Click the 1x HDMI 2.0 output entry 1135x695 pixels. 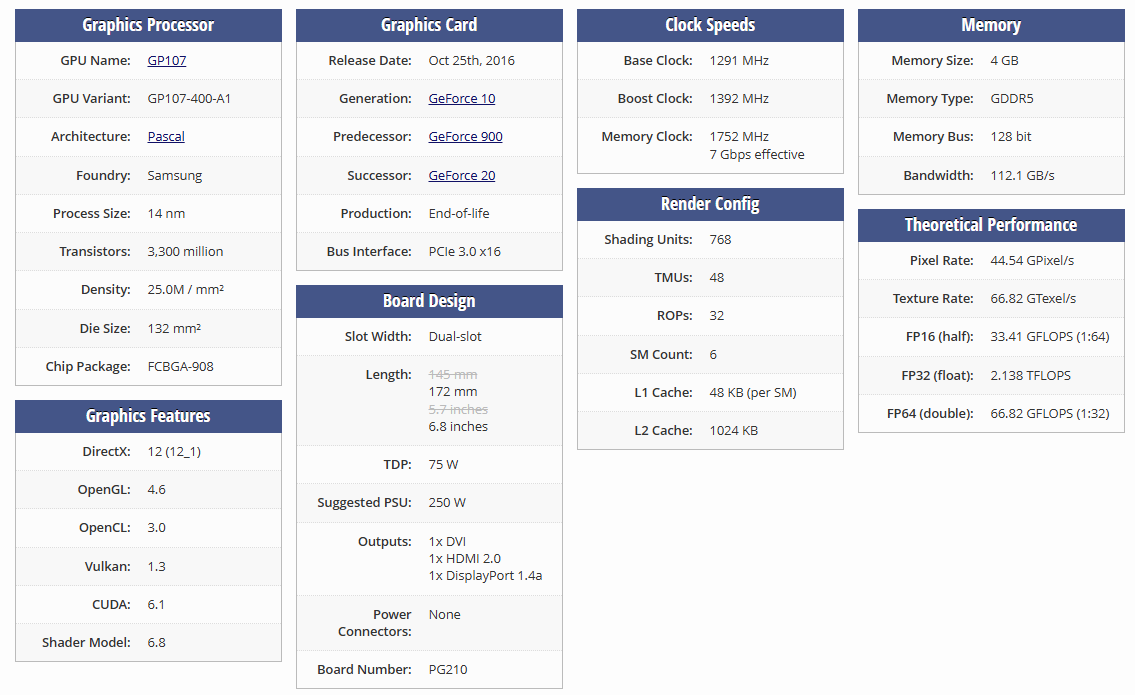465,559
